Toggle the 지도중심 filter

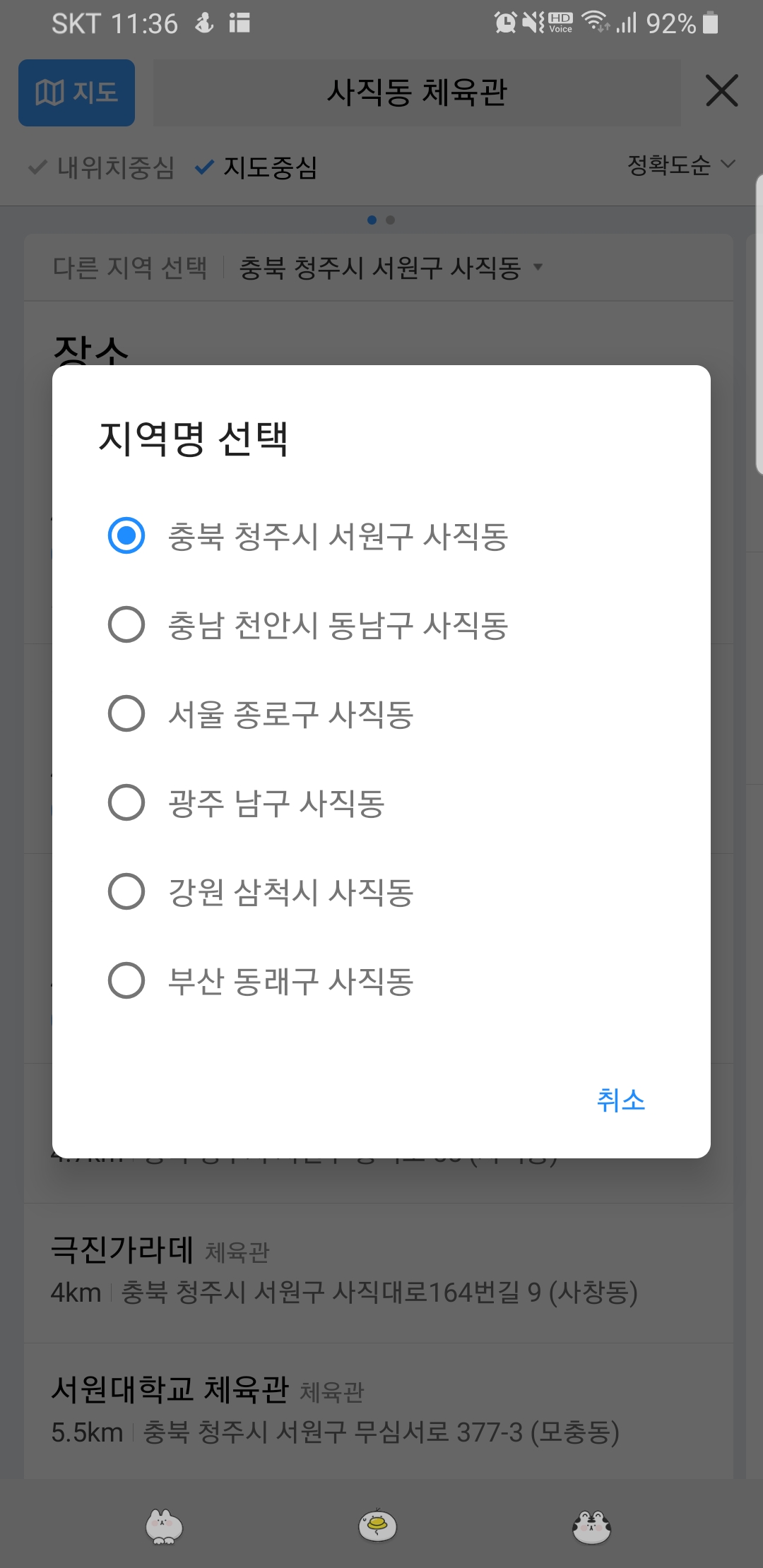point(257,168)
